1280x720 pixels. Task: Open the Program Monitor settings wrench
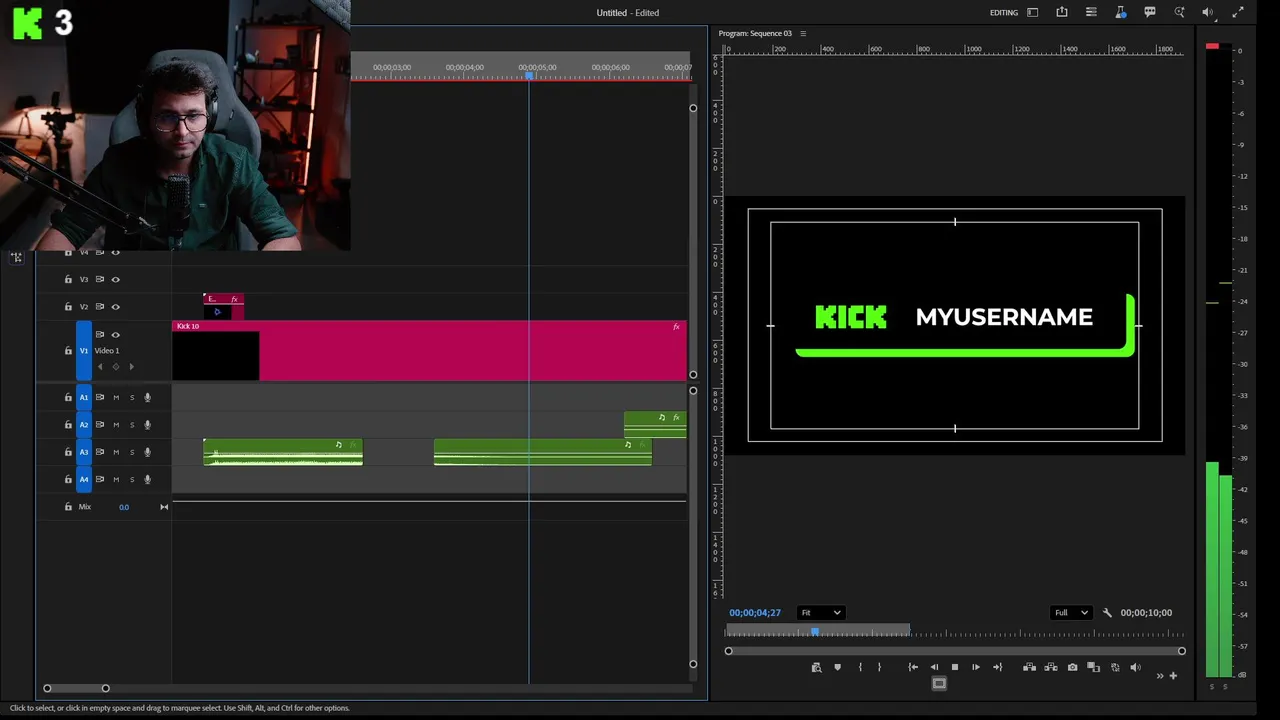point(1107,613)
